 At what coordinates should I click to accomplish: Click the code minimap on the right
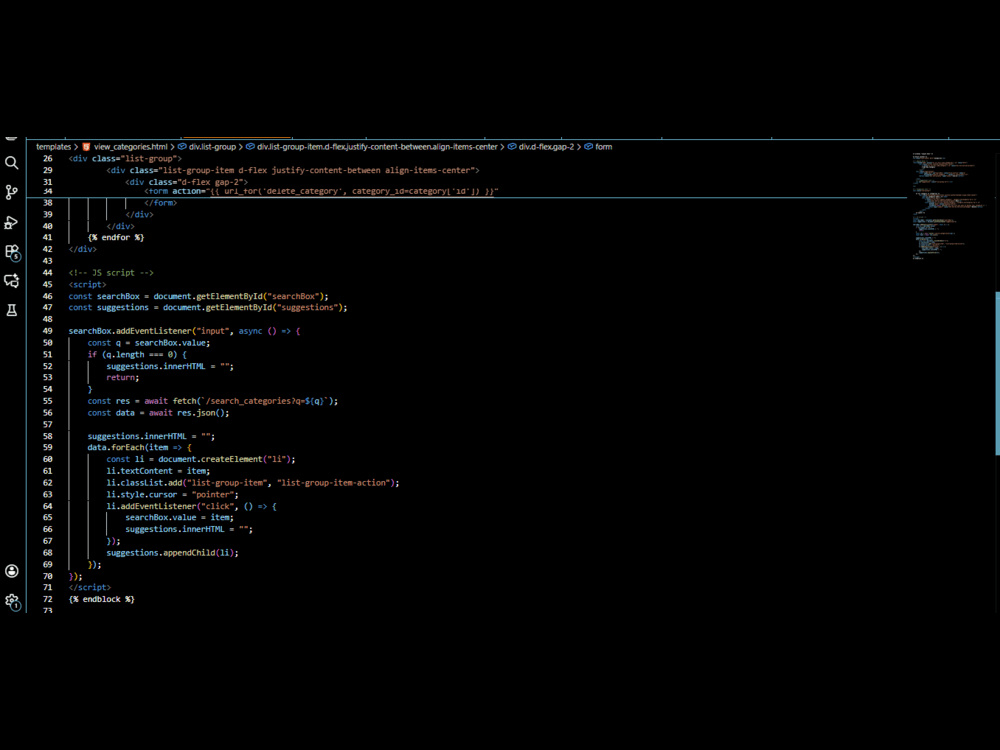(950, 205)
